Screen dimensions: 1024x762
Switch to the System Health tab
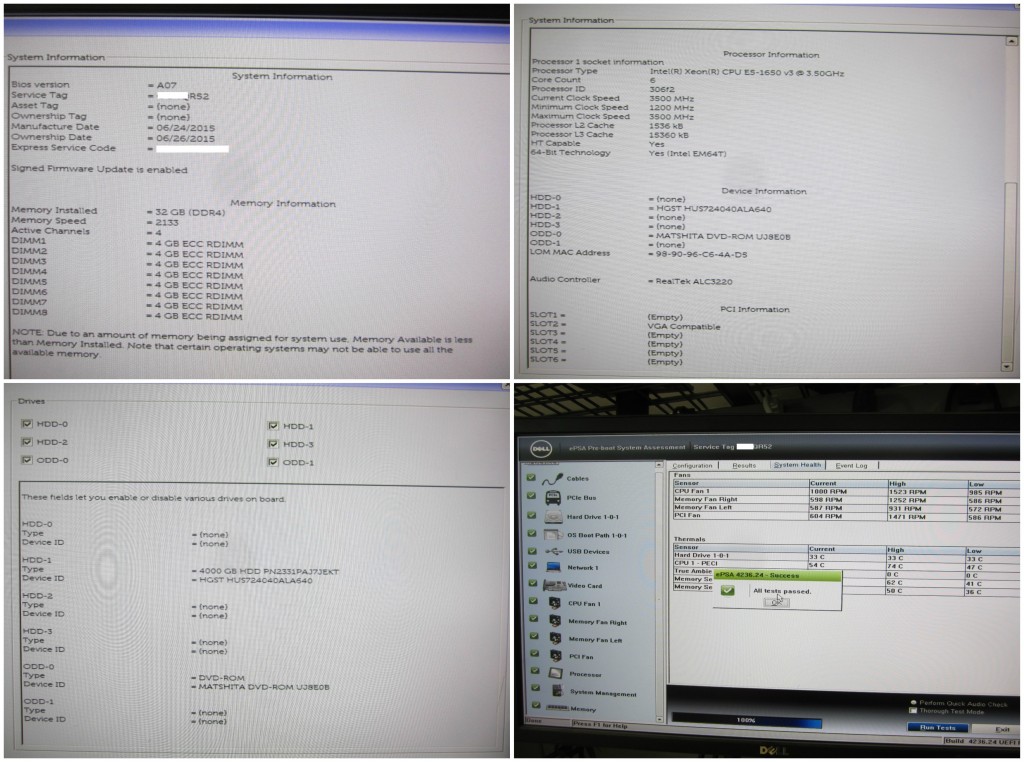(797, 465)
